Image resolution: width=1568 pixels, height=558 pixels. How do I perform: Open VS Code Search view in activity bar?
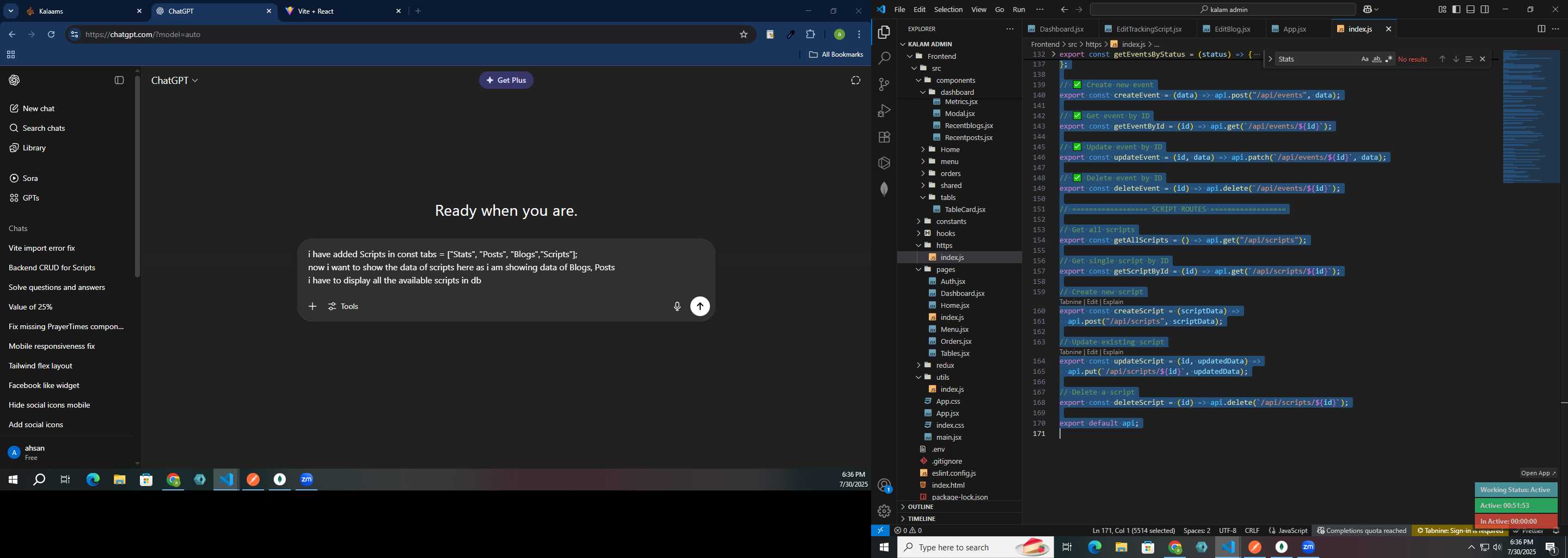884,58
